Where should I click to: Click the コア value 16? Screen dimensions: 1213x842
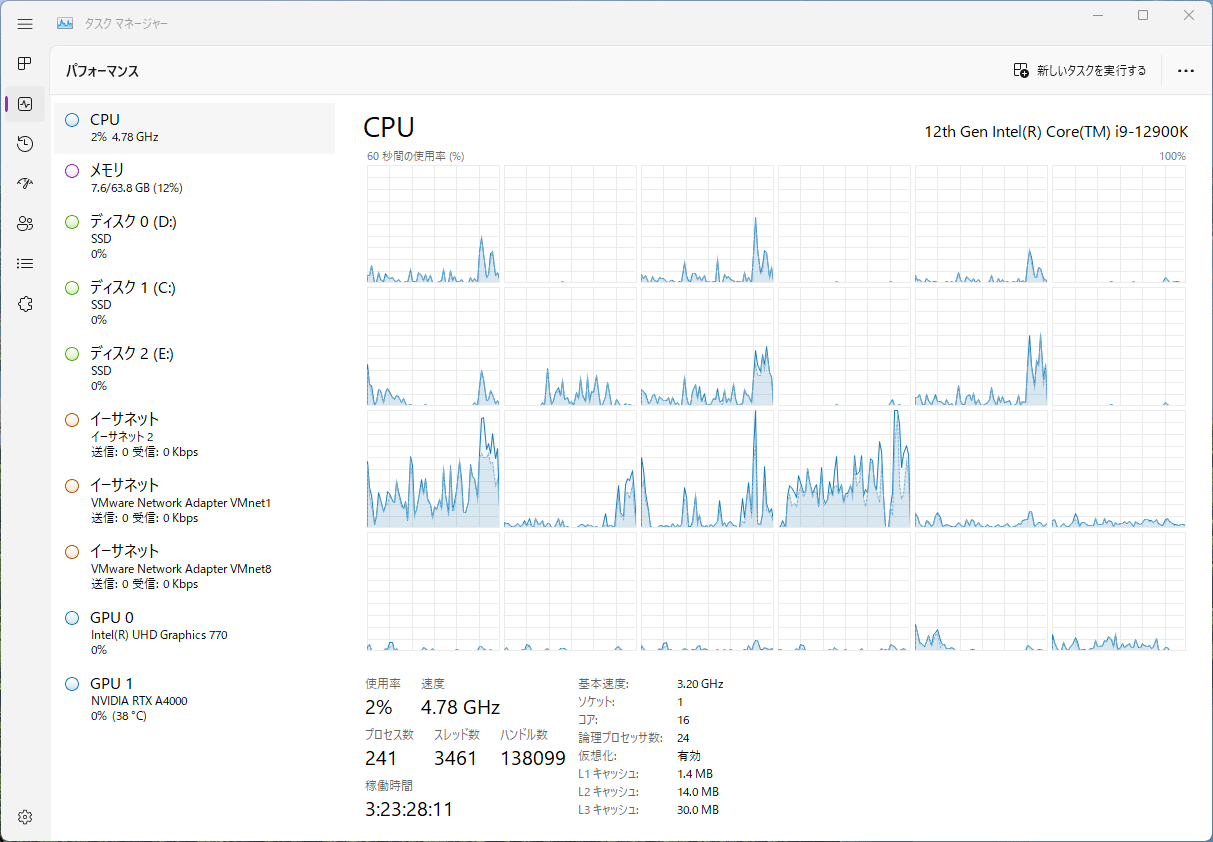point(683,720)
